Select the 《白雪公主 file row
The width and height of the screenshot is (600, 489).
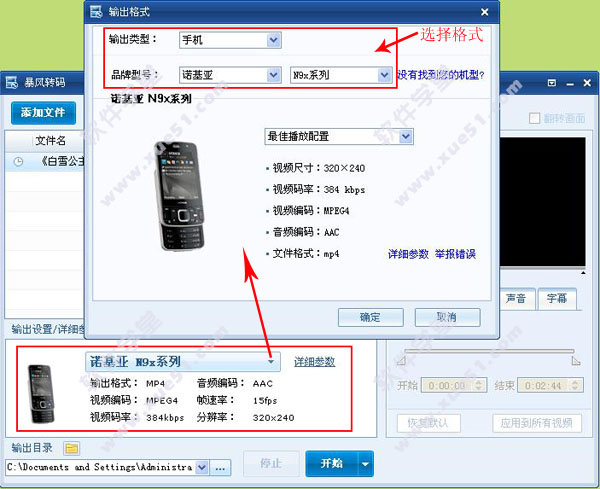(x=45, y=162)
